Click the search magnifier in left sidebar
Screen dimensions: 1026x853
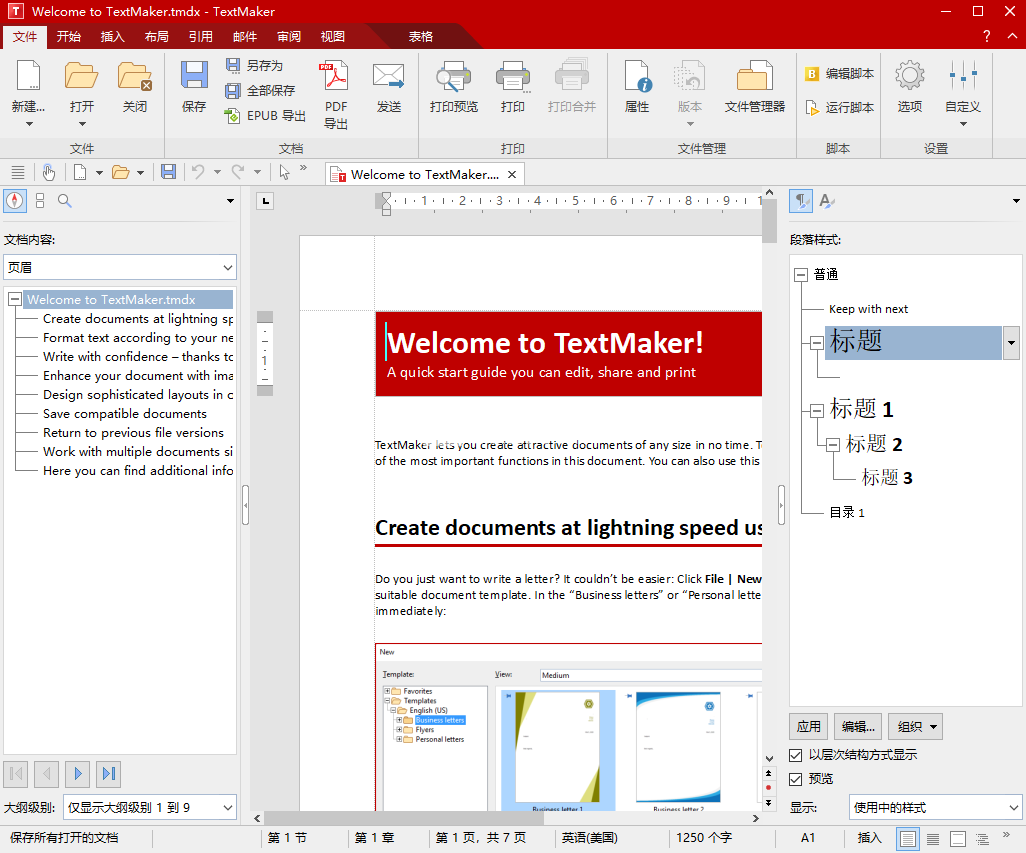64,201
